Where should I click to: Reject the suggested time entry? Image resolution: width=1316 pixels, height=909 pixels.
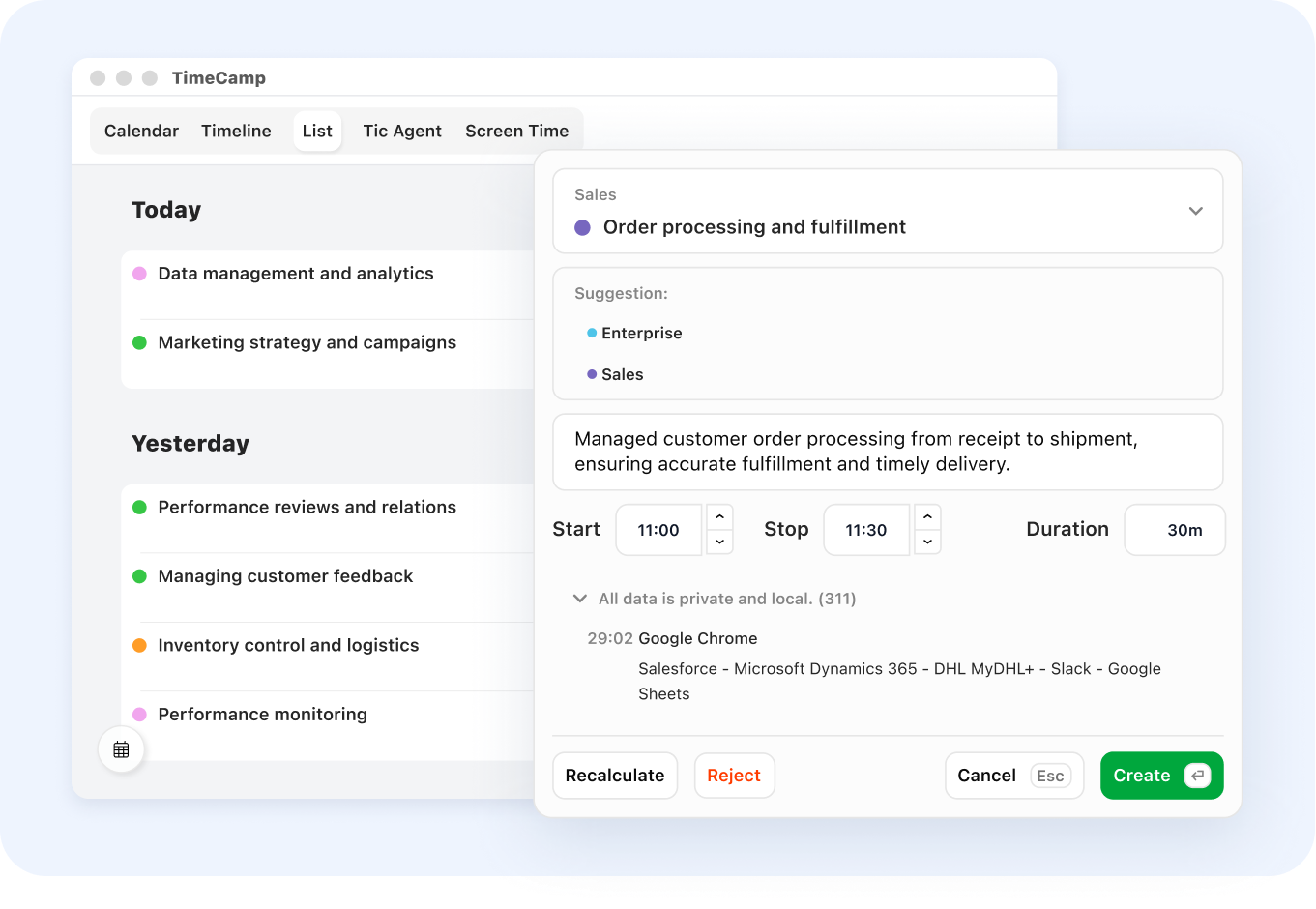[x=734, y=776]
